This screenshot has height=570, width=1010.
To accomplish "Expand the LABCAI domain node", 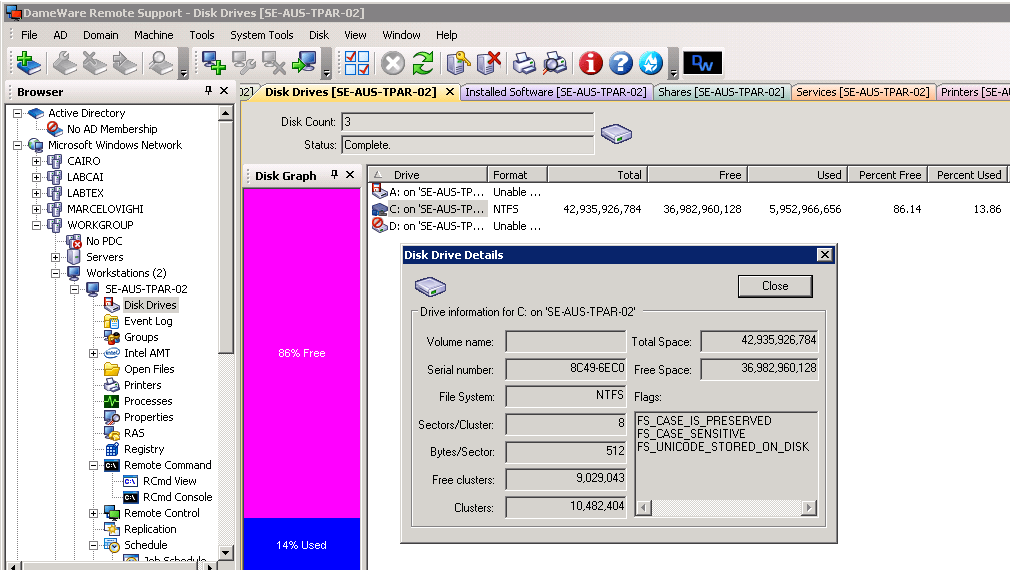I will [37, 177].
